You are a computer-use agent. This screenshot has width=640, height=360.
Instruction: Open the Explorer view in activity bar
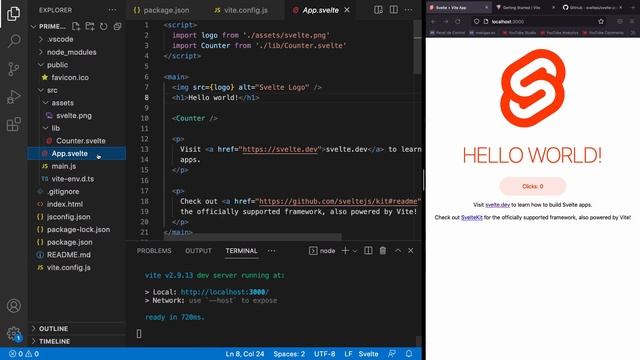(x=13, y=13)
